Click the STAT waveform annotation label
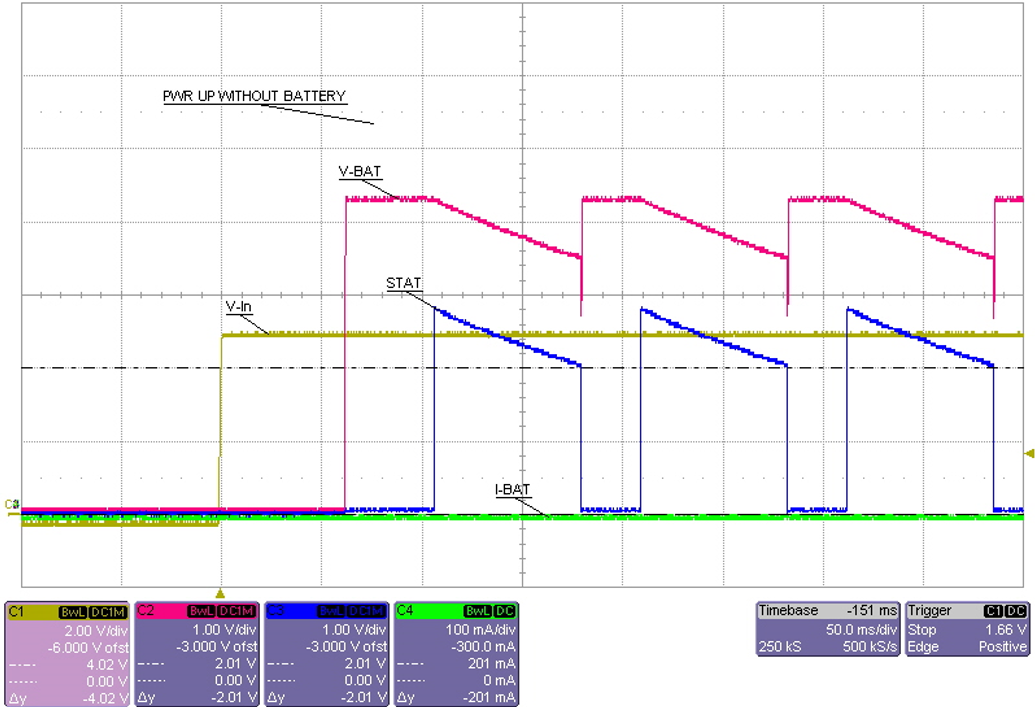The height and width of the screenshot is (707, 1035). click(x=402, y=283)
